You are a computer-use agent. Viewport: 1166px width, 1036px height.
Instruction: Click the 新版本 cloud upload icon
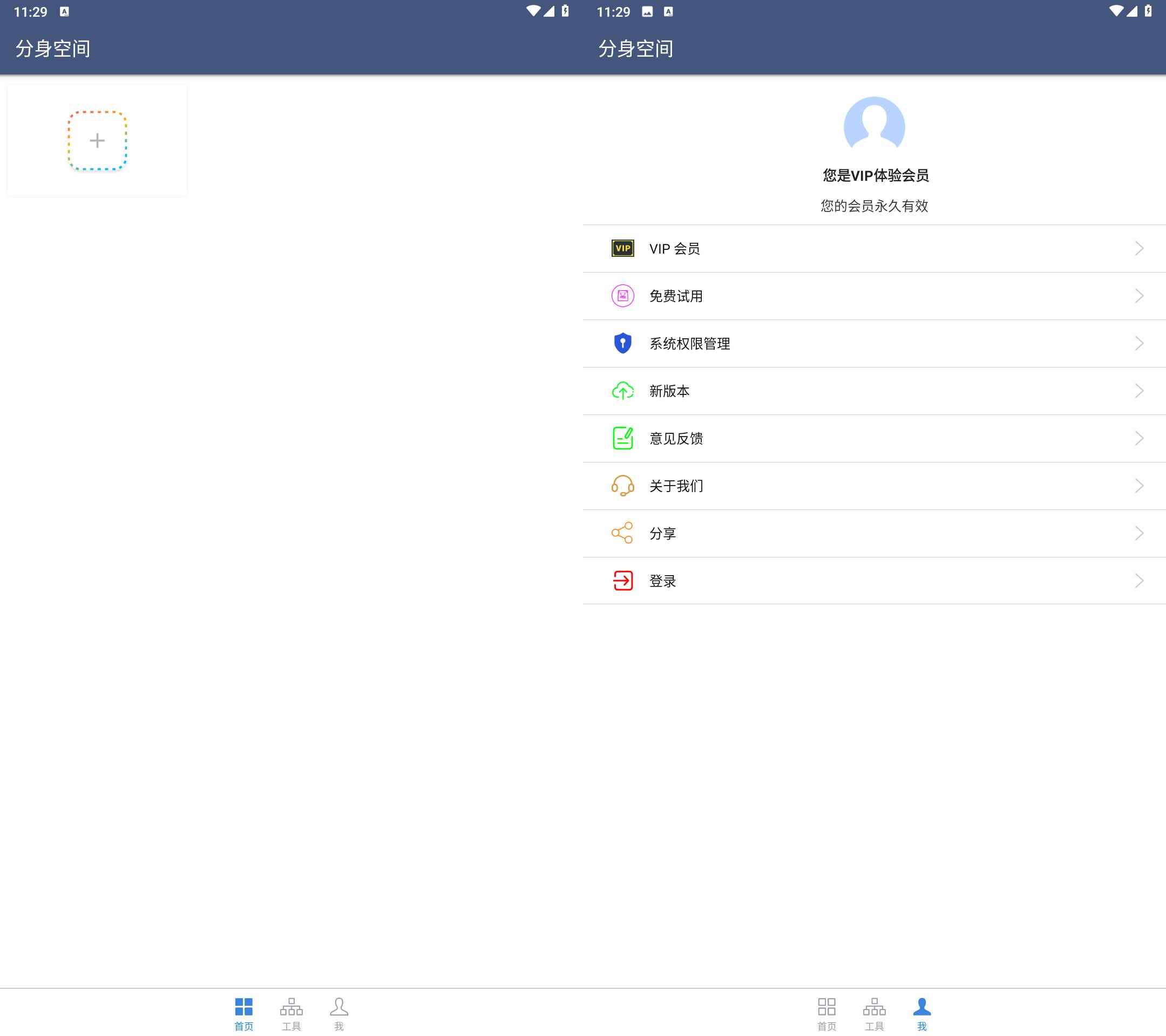pos(622,391)
